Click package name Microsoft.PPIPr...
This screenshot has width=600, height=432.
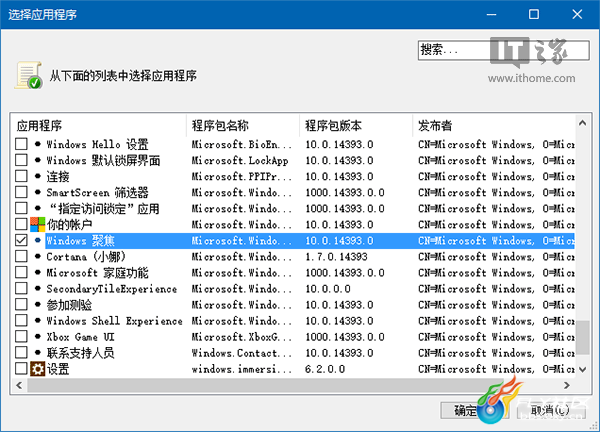click(x=241, y=176)
